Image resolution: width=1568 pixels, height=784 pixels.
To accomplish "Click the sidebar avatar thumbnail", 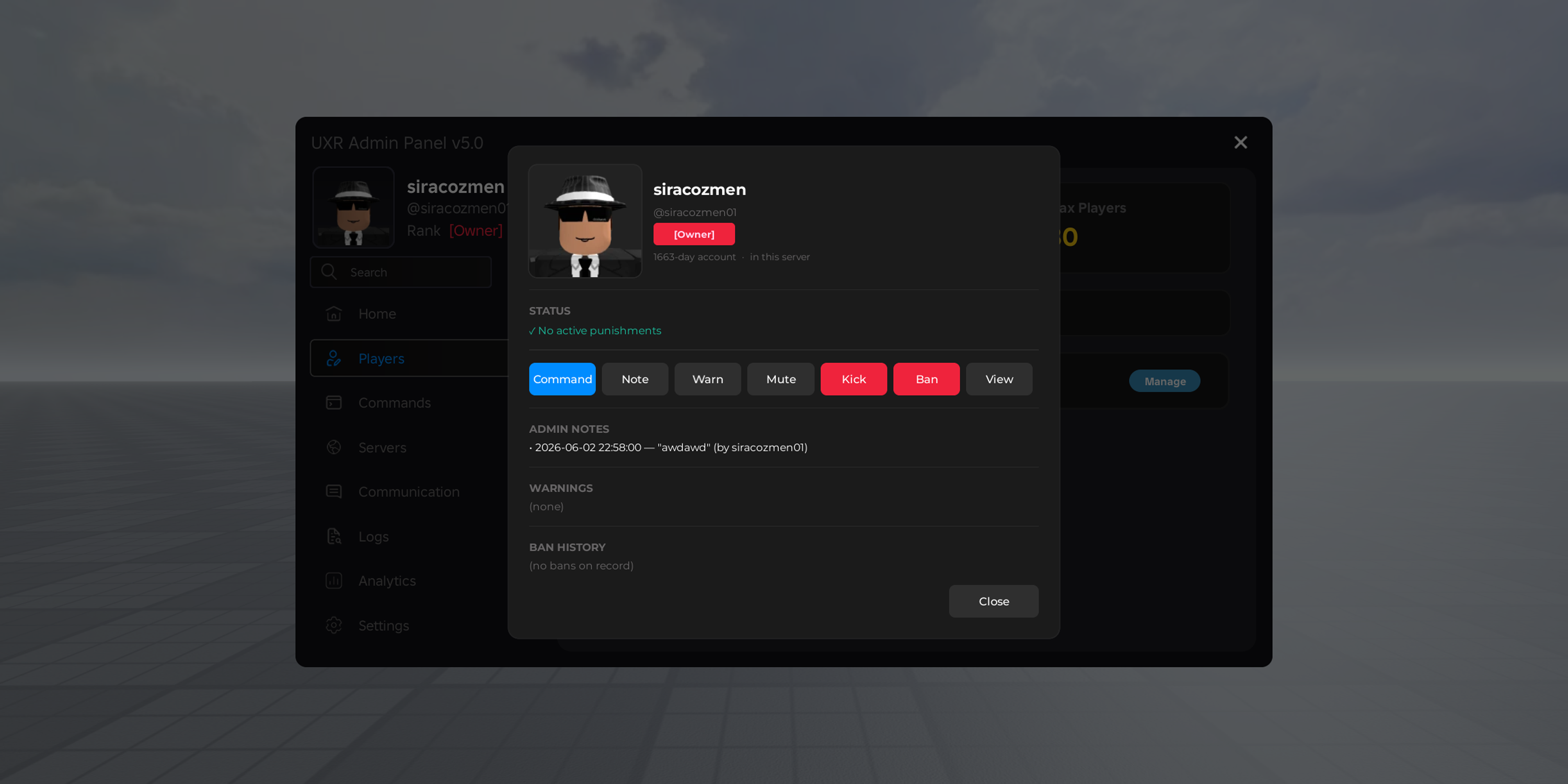I will (x=353, y=207).
